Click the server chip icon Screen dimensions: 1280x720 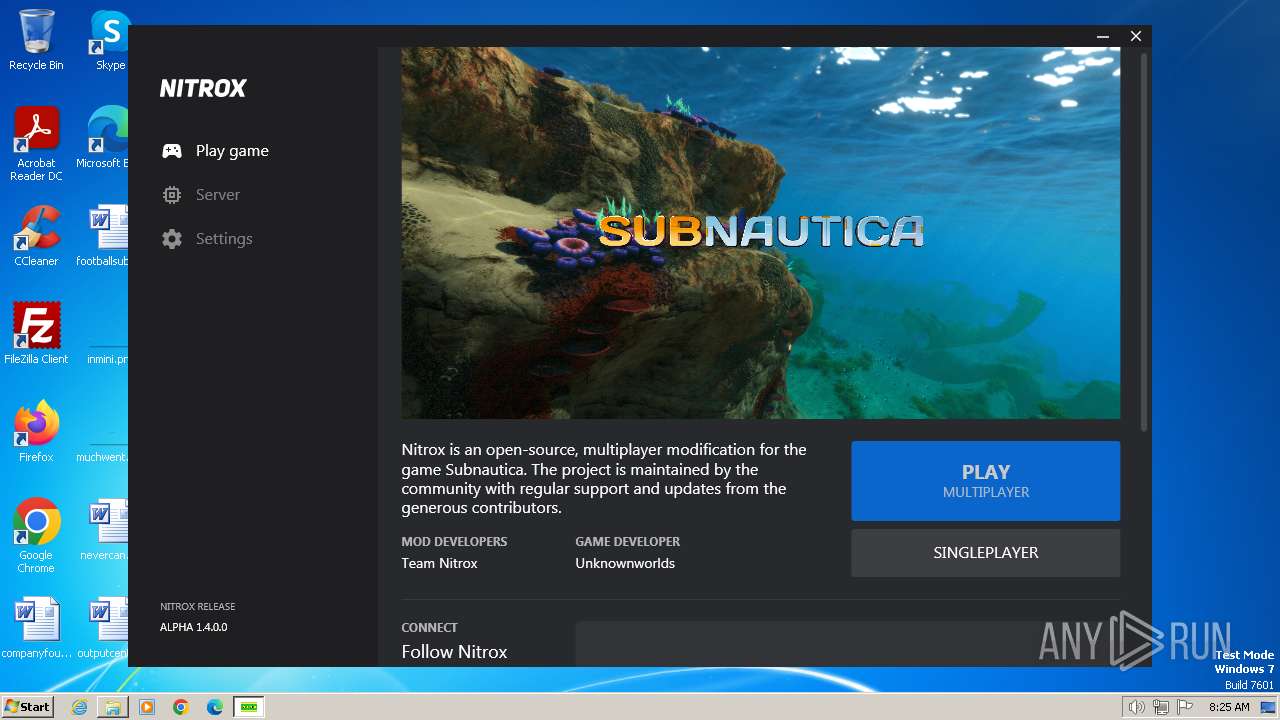click(172, 195)
